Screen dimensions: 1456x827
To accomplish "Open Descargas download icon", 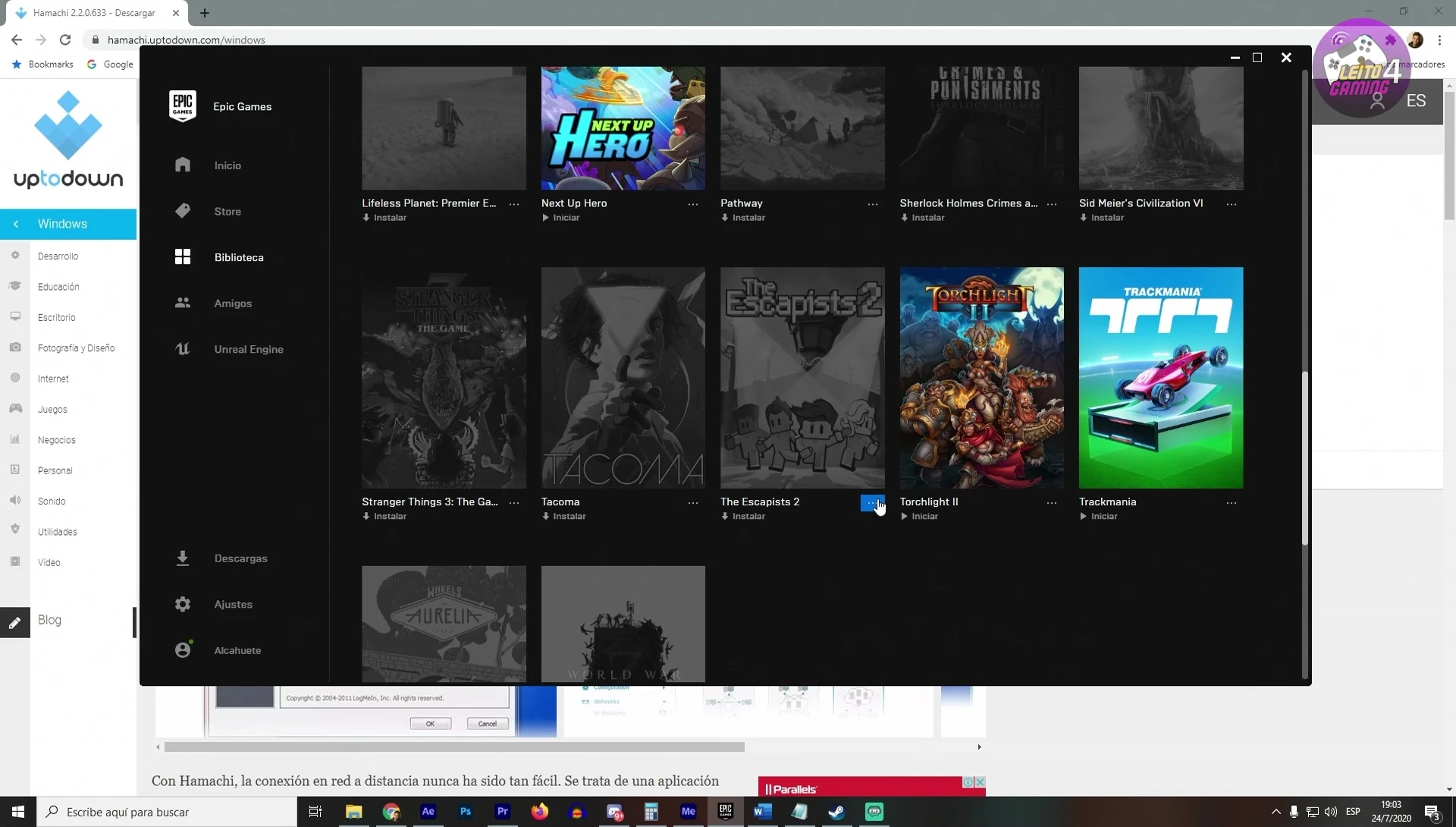I will click(183, 558).
